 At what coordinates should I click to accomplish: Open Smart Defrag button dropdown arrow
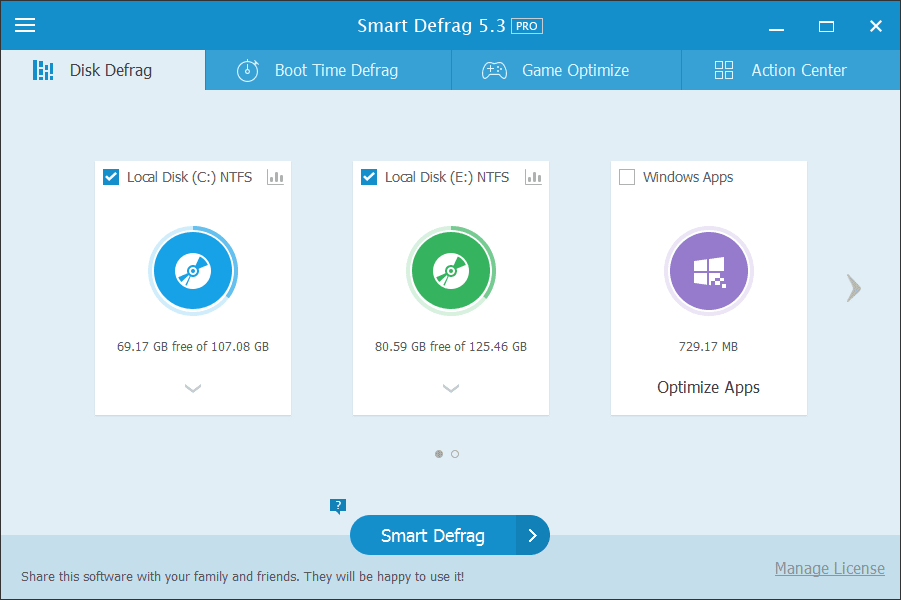click(533, 535)
